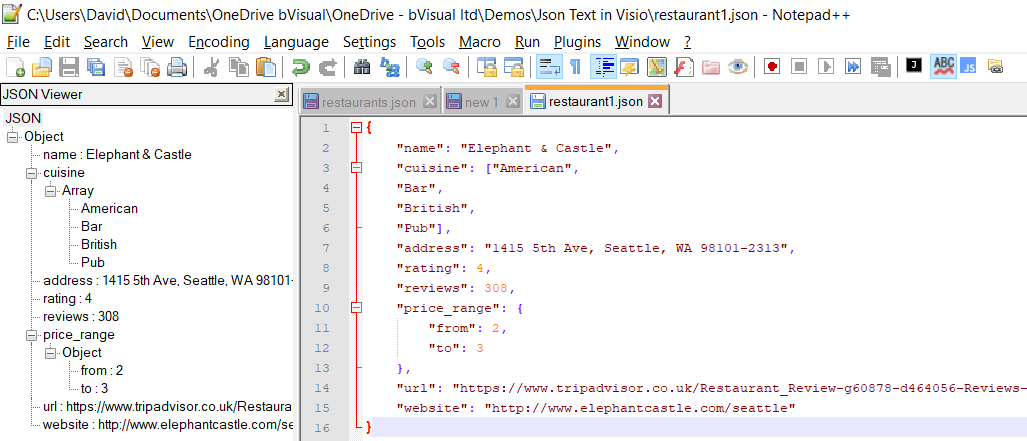Create a new file with the New icon
This screenshot has width=1027, height=441.
point(15,67)
